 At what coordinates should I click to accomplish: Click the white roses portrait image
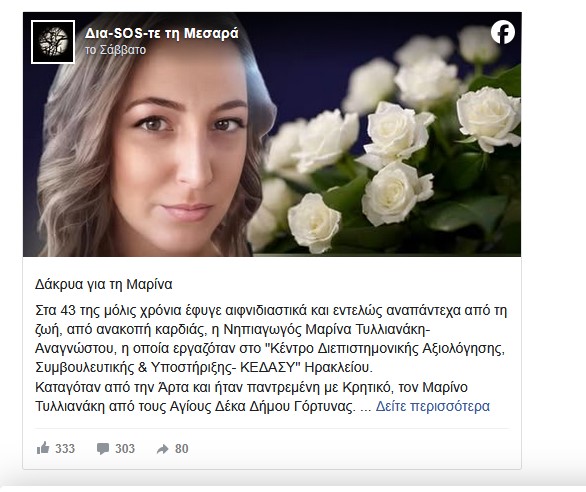(x=272, y=134)
